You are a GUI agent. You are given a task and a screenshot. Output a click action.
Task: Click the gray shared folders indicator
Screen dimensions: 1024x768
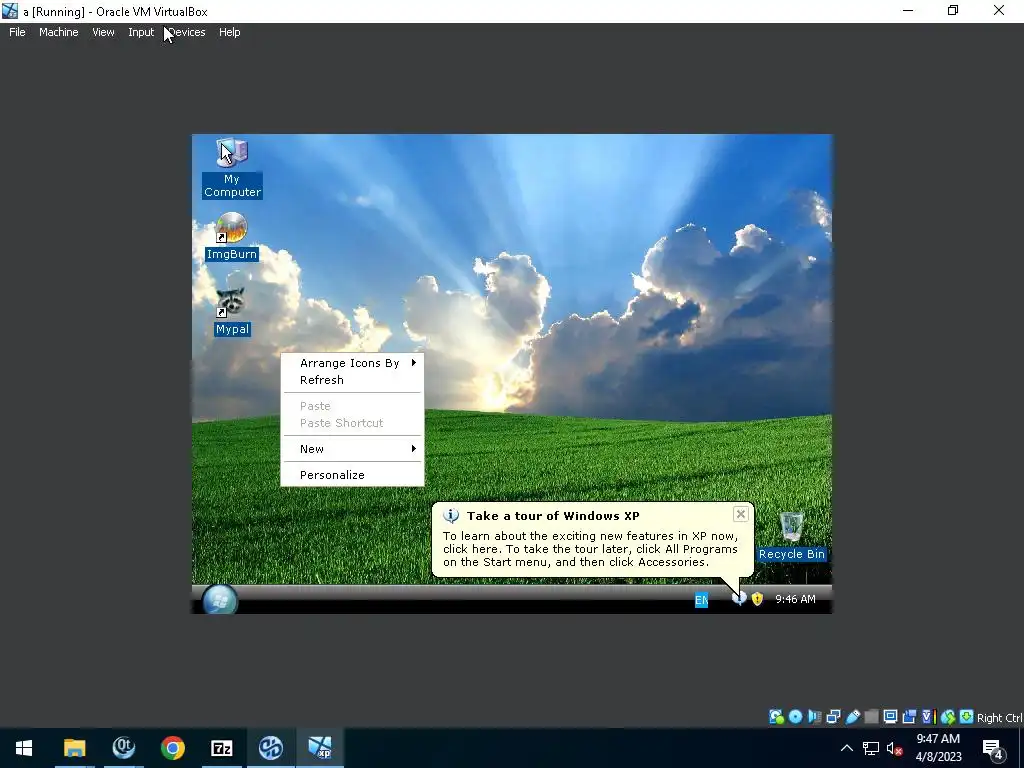coord(871,716)
